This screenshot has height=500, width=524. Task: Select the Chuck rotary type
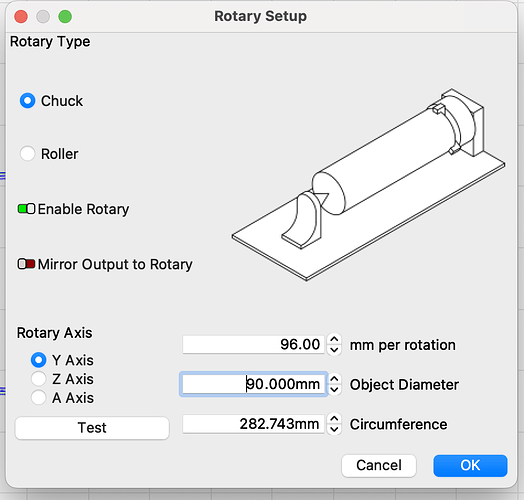27,101
